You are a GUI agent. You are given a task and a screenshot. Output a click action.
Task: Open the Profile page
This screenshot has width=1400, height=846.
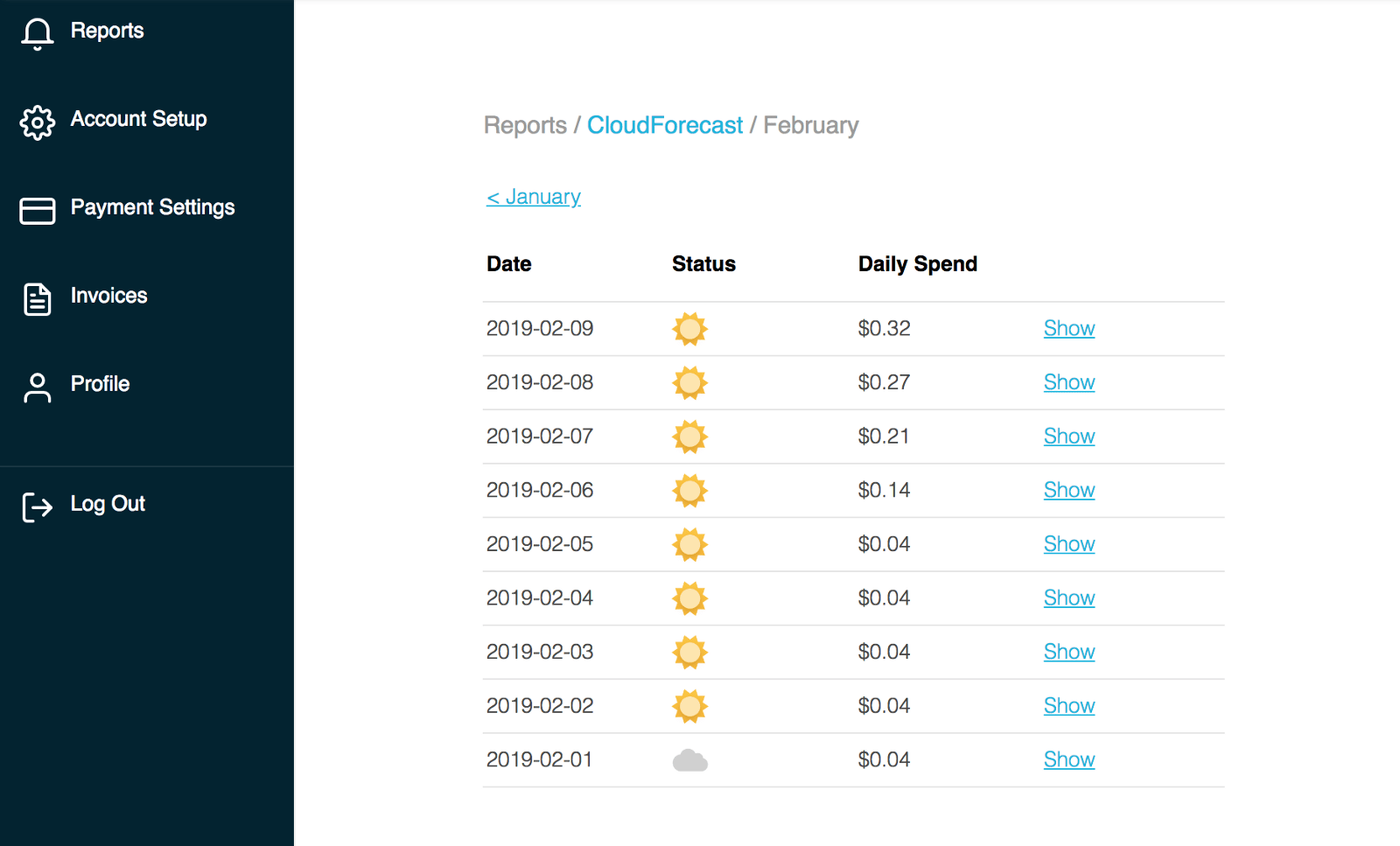click(100, 383)
